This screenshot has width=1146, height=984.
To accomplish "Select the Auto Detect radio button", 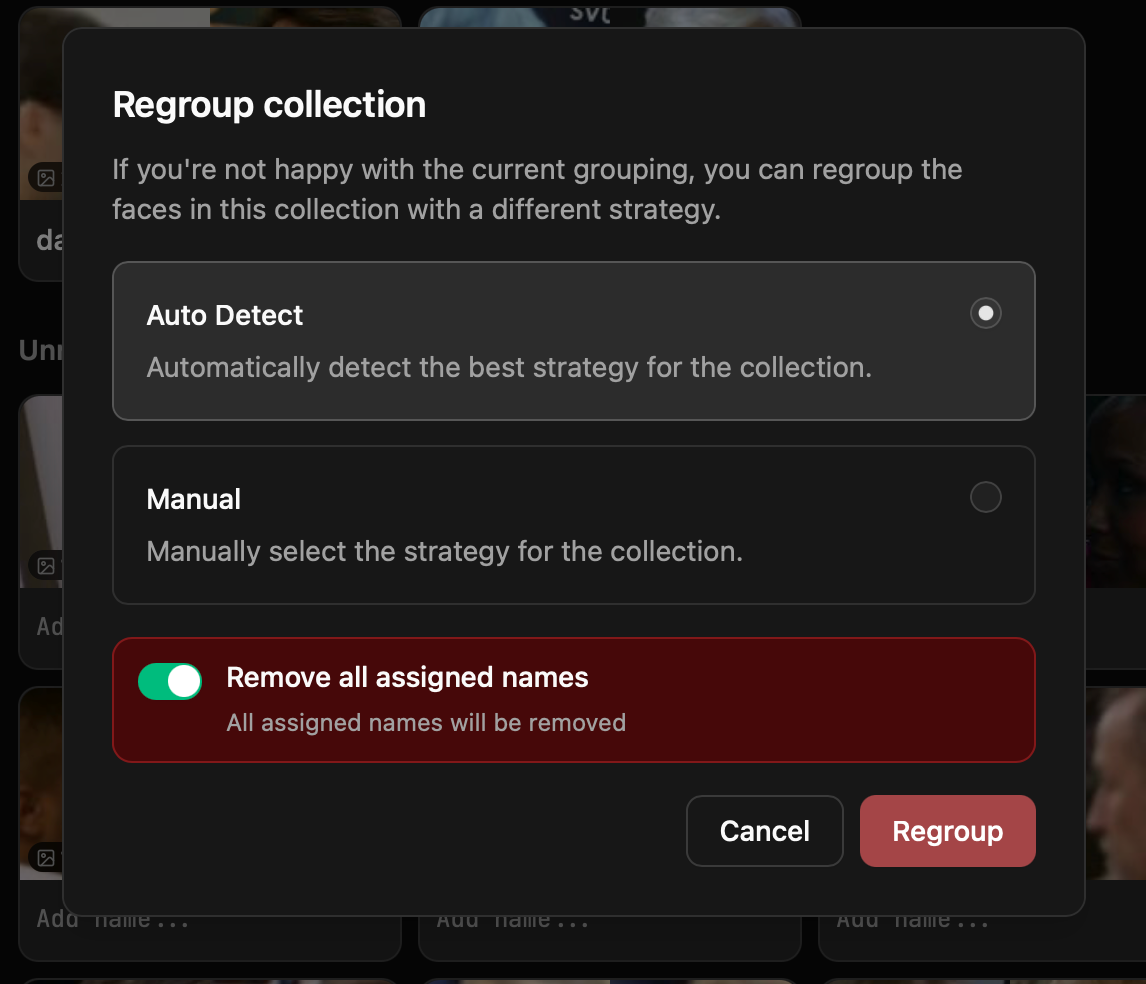I will pos(985,313).
